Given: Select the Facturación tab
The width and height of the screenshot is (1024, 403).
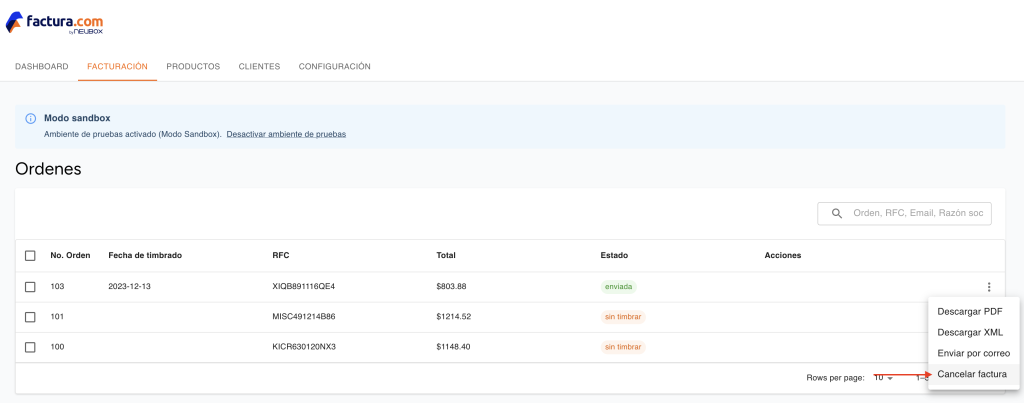Looking at the screenshot, I should [x=118, y=67].
